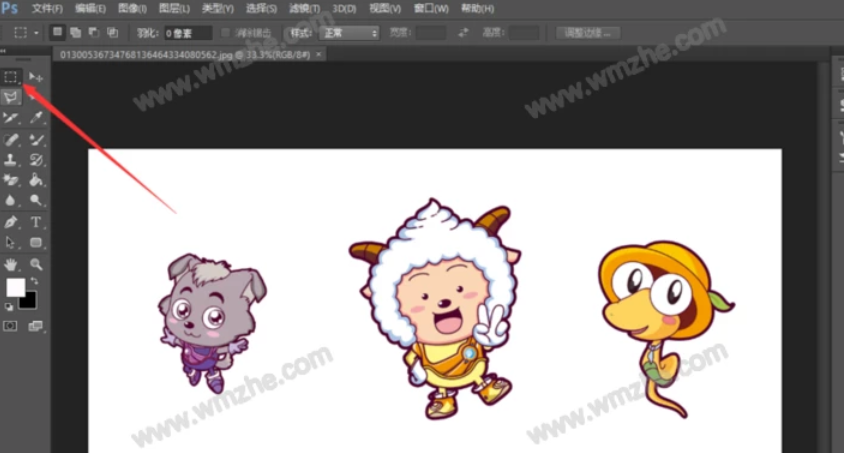This screenshot has height=453, width=844.
Task: Open the tool preset picker arrow
Action: pyautogui.click(x=36, y=33)
